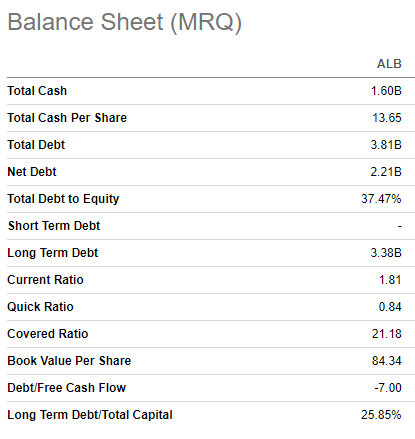
Task: Click the Quick Ratio label
Action: (x=40, y=307)
